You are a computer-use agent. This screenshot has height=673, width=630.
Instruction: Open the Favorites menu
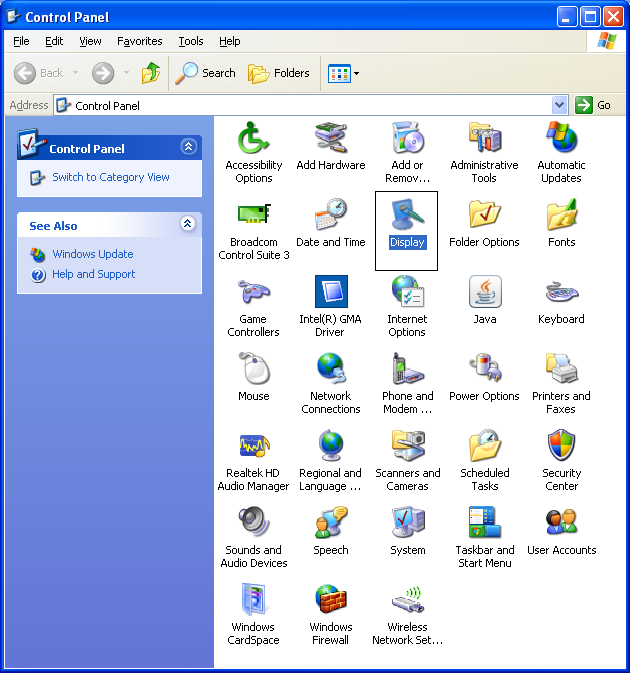(x=139, y=41)
